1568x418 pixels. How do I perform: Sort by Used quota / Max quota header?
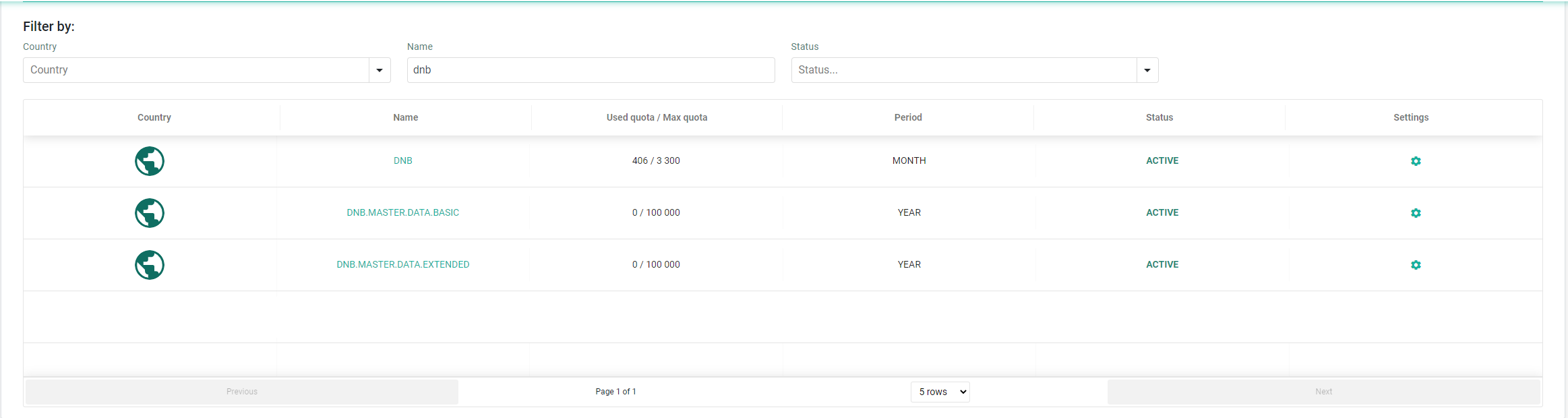coord(657,117)
